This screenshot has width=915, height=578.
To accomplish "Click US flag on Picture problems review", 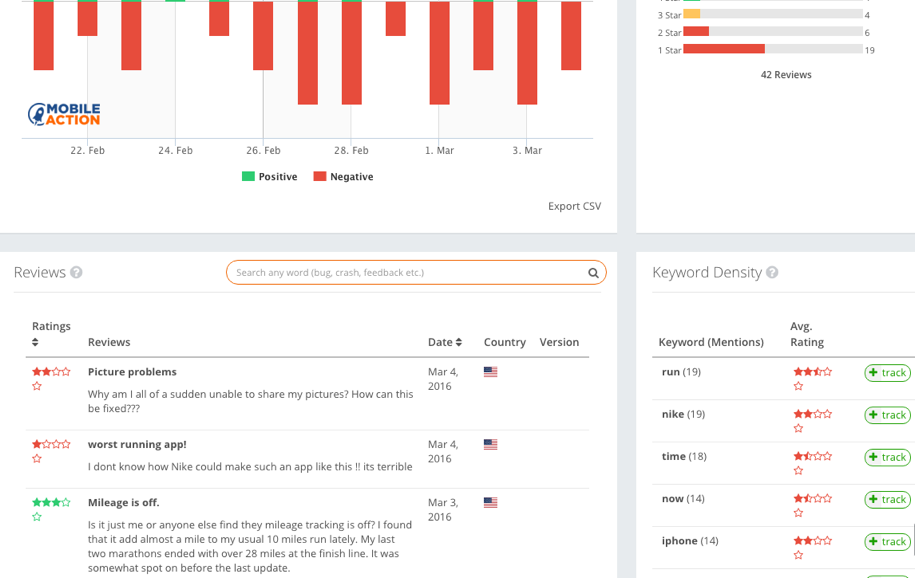I will coord(491,372).
